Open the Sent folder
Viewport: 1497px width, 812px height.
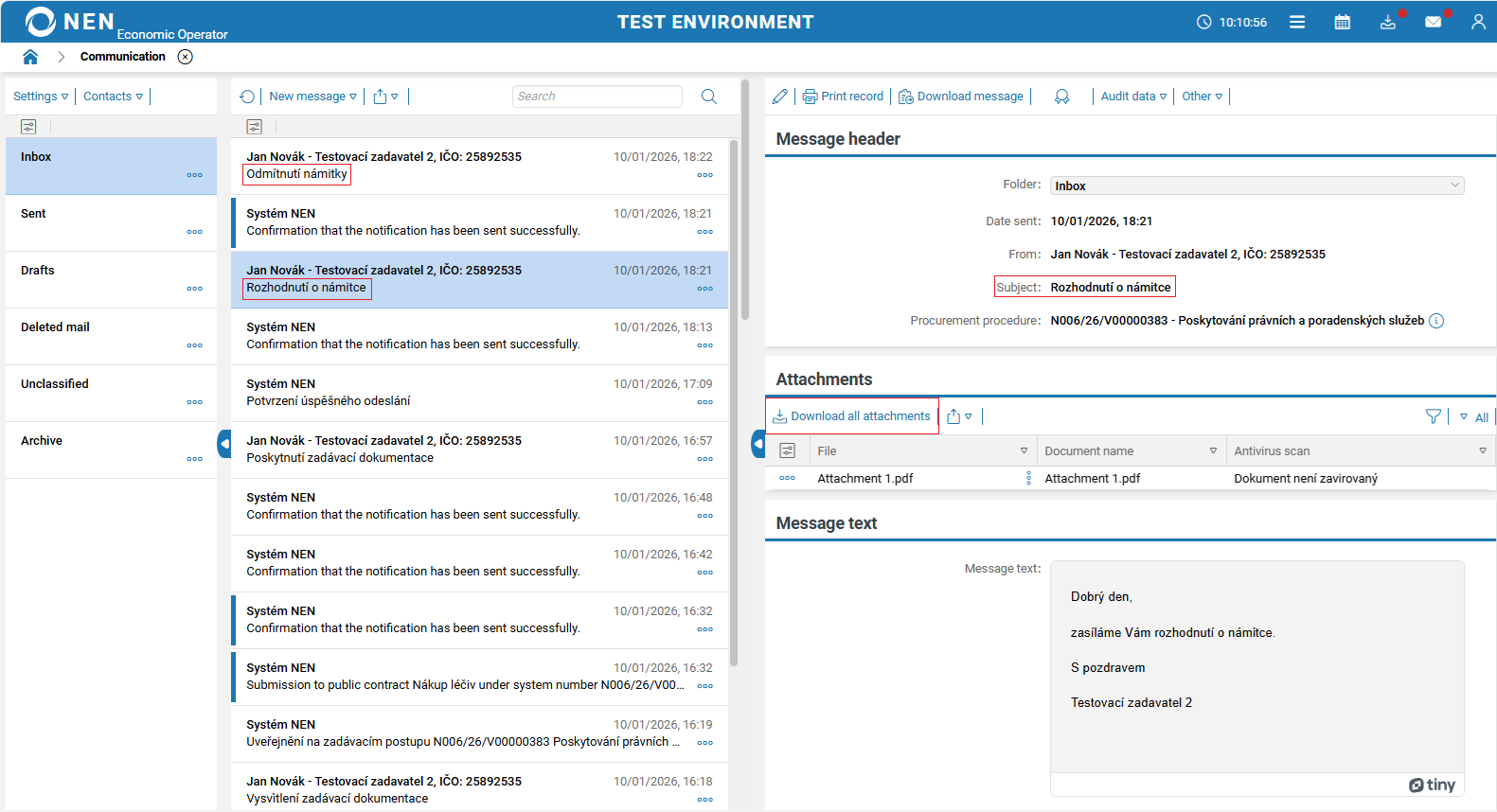coord(34,214)
